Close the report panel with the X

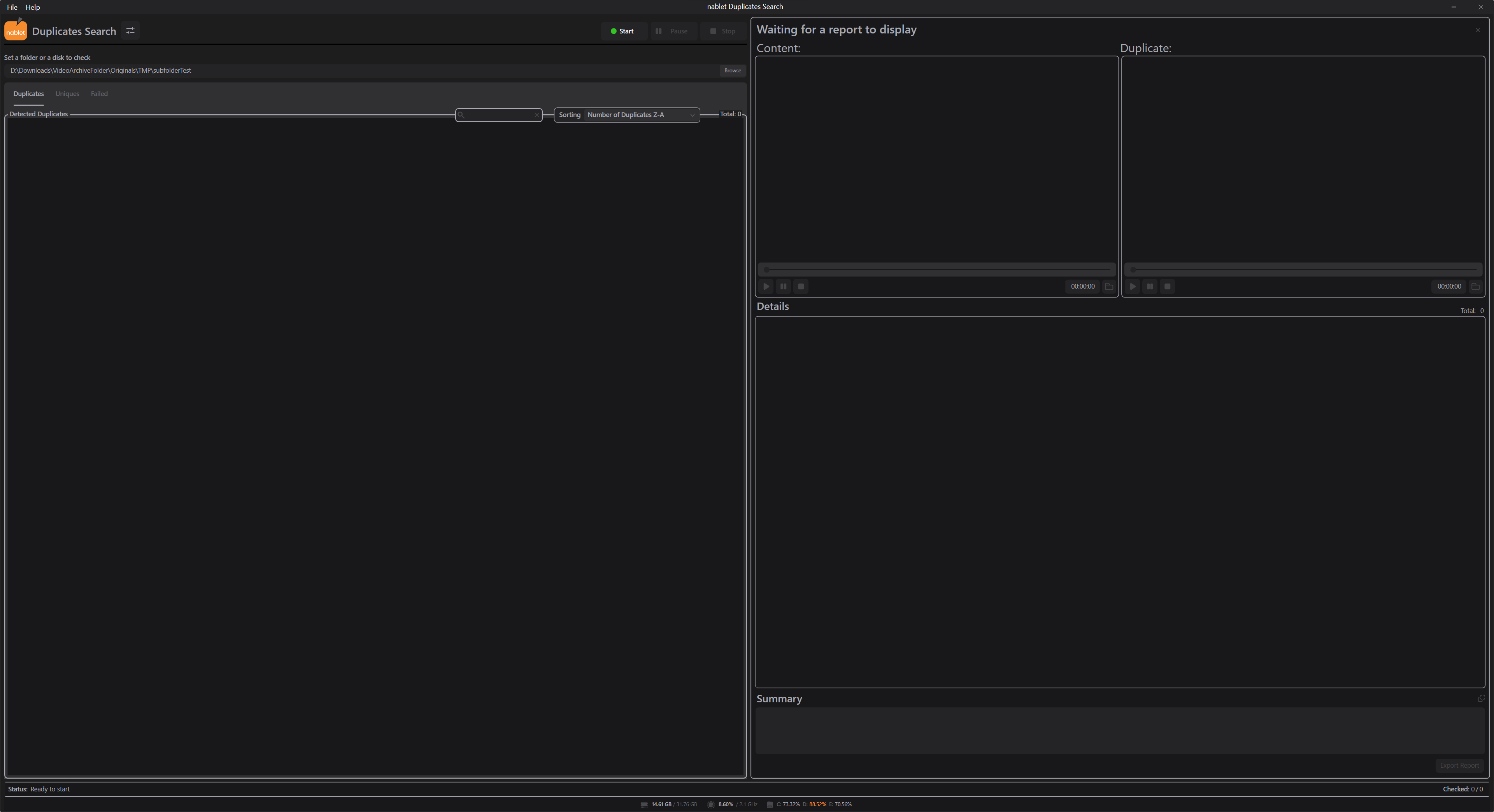pyautogui.click(x=1478, y=30)
